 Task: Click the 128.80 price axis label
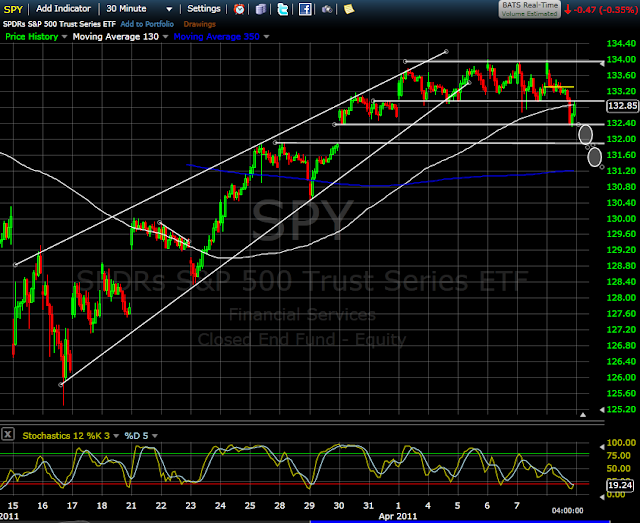[621, 266]
